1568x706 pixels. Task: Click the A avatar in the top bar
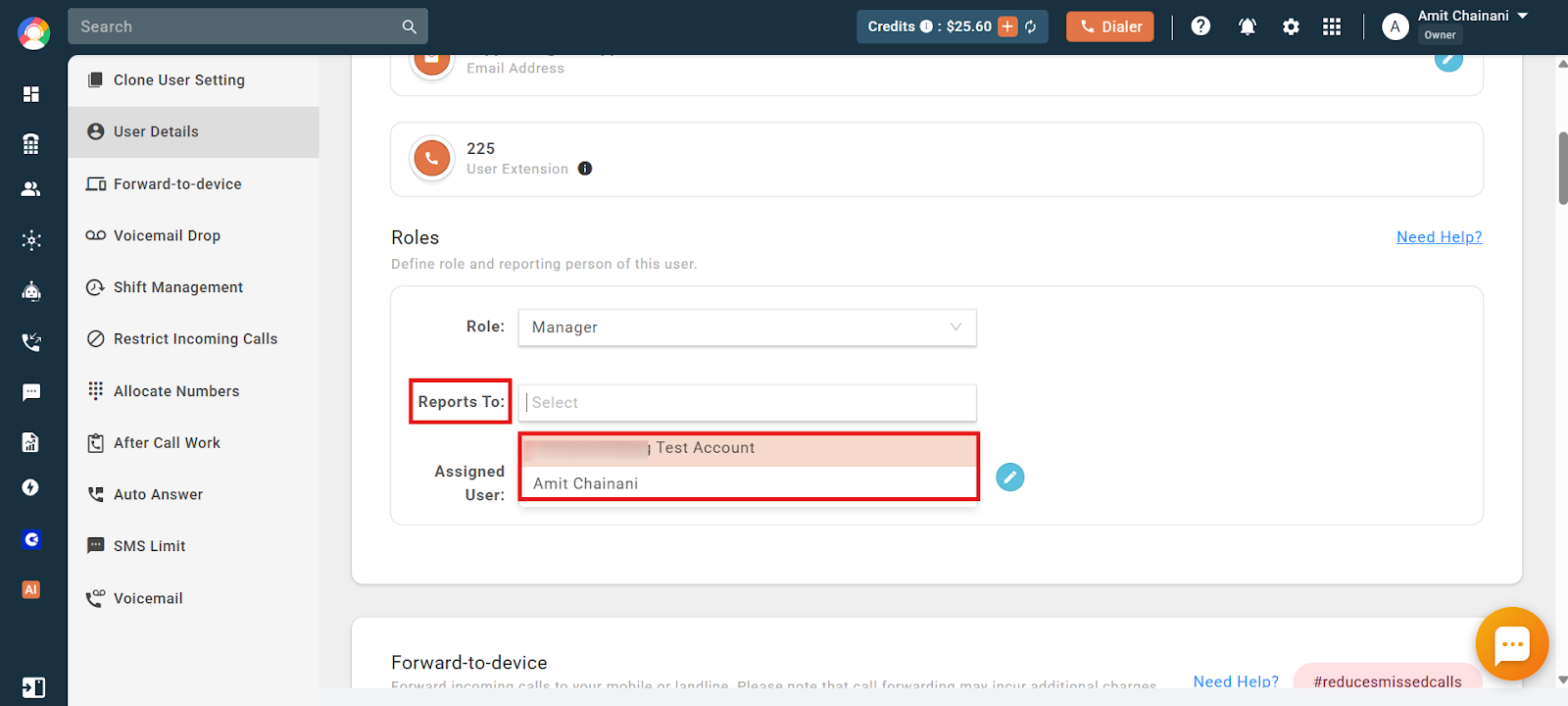[1396, 26]
